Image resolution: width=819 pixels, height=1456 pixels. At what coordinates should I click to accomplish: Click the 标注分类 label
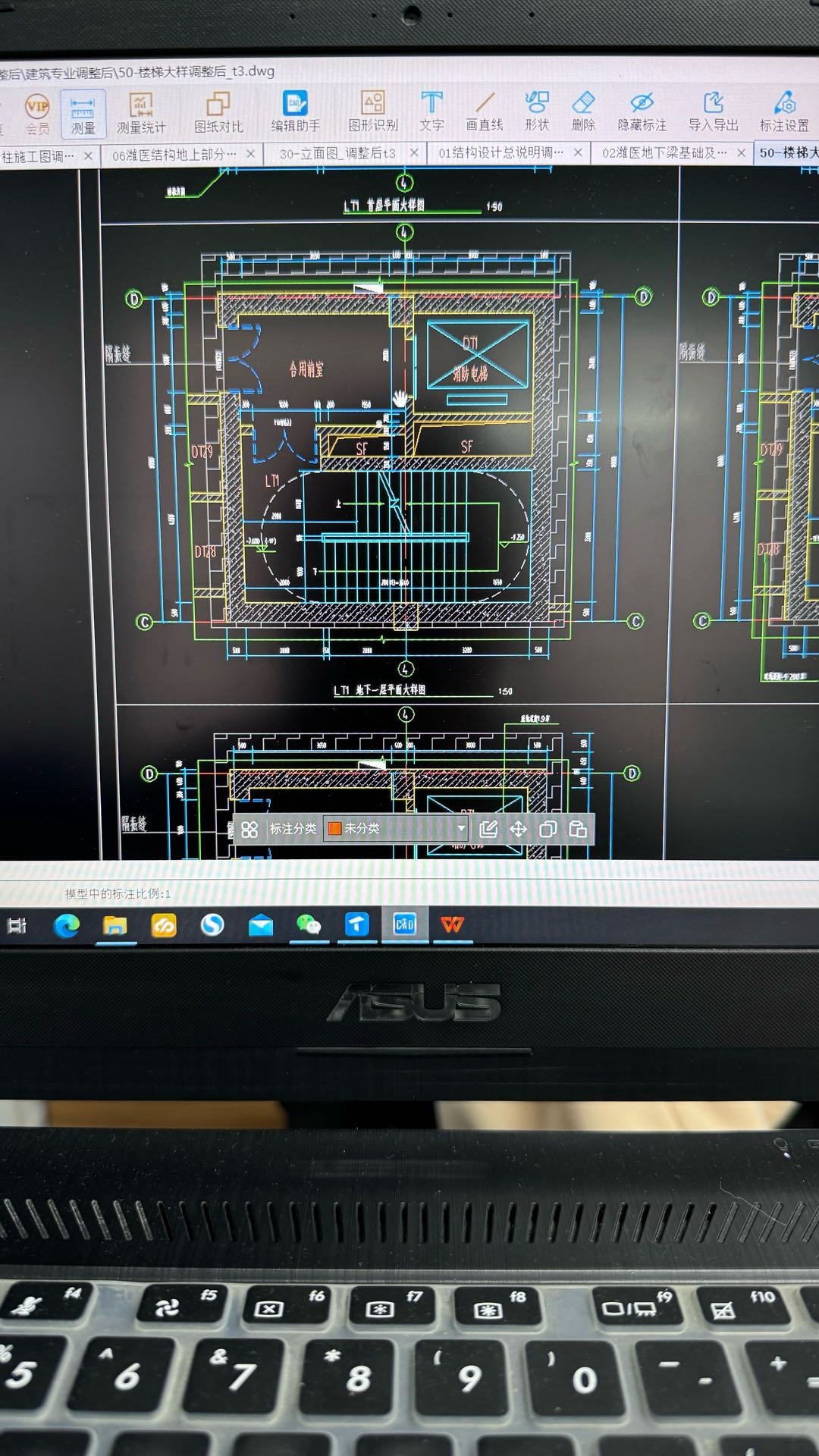293,829
